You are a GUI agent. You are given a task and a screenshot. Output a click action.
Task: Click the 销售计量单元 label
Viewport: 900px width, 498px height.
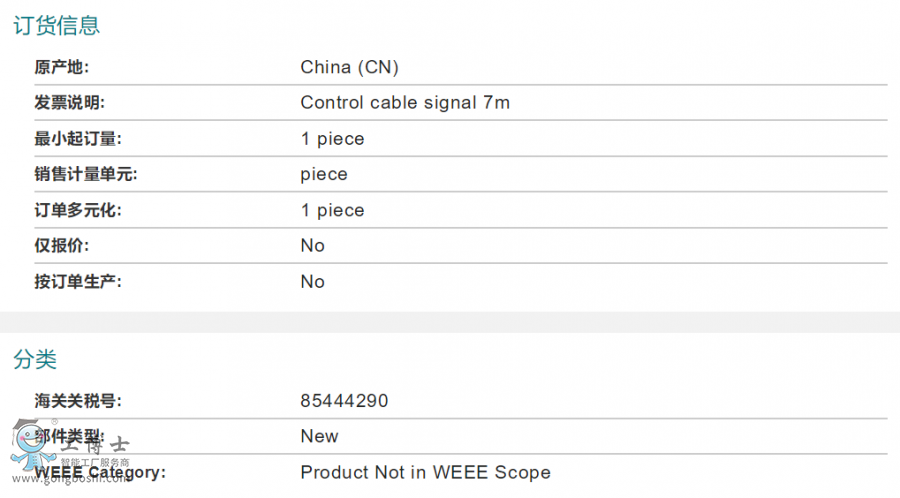click(x=86, y=174)
